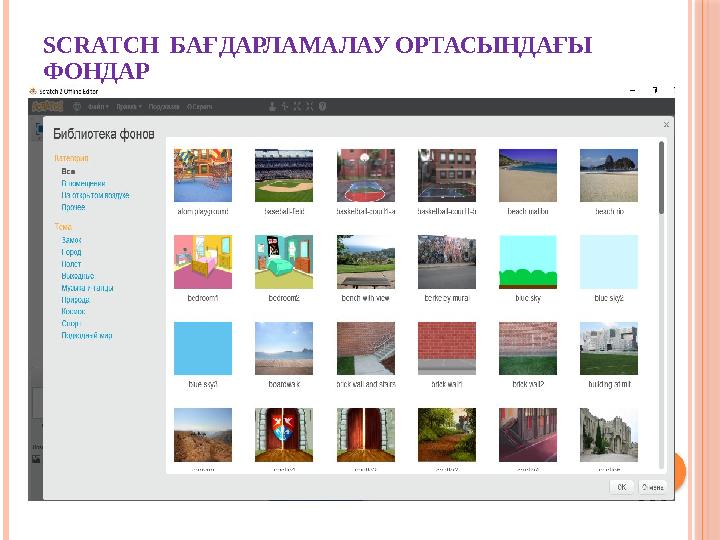720x540 pixels.
Task: Select the forest path castle backdrop
Action: coord(447,435)
